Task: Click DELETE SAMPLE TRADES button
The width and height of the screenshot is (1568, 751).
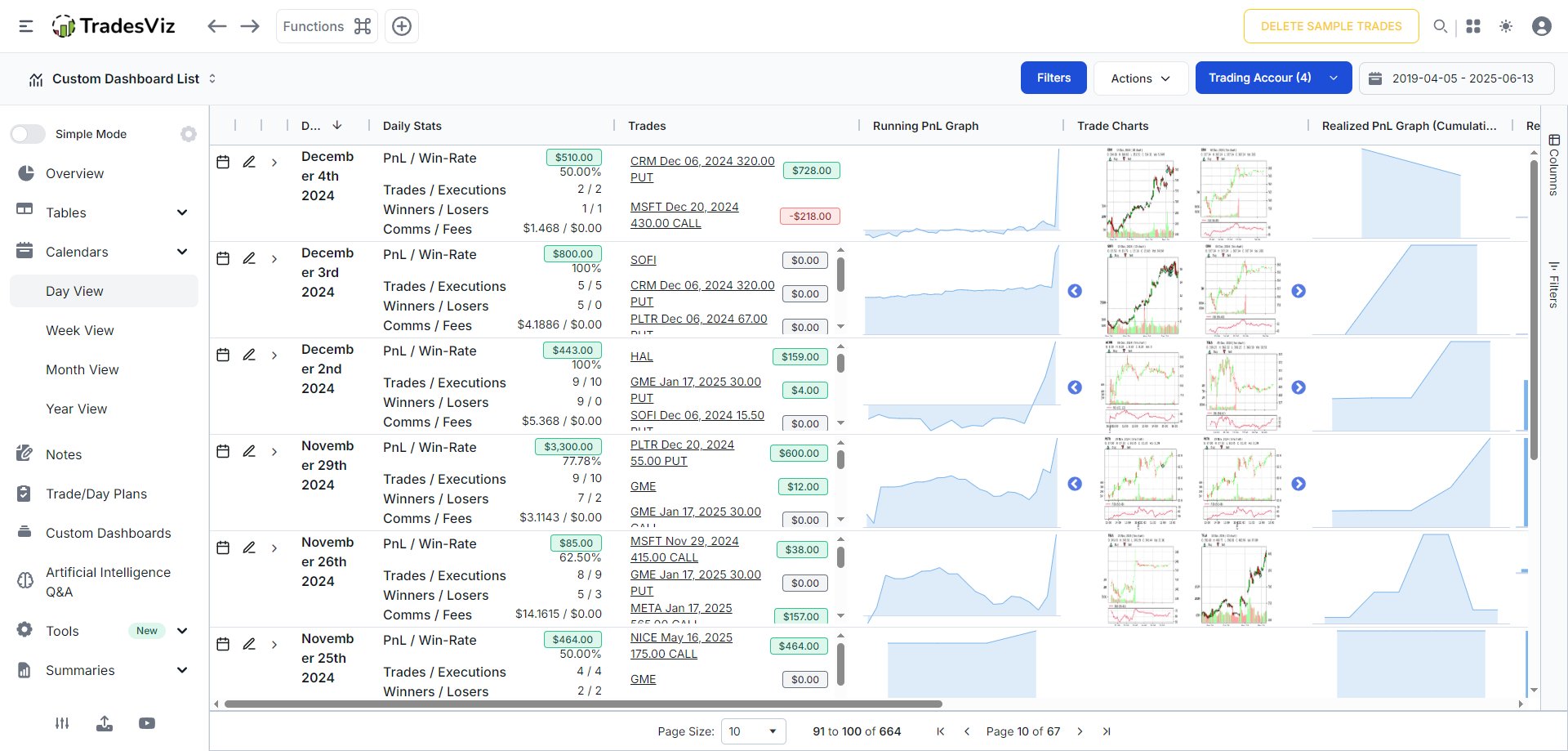Action: coord(1331,26)
